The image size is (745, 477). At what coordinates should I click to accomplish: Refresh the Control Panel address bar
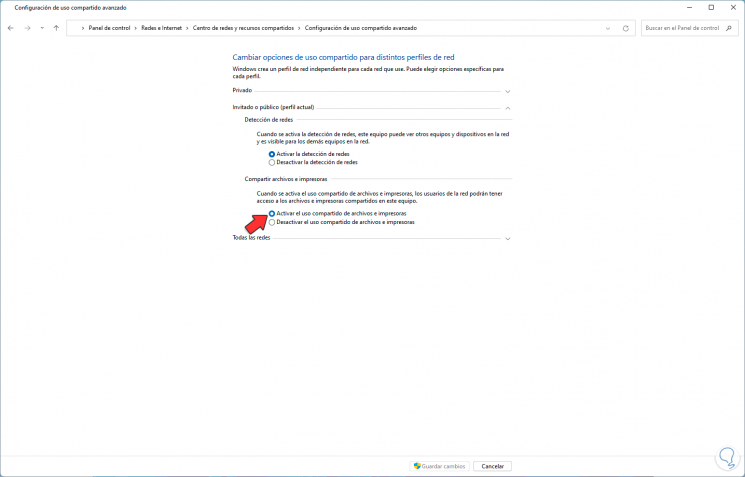(x=626, y=29)
